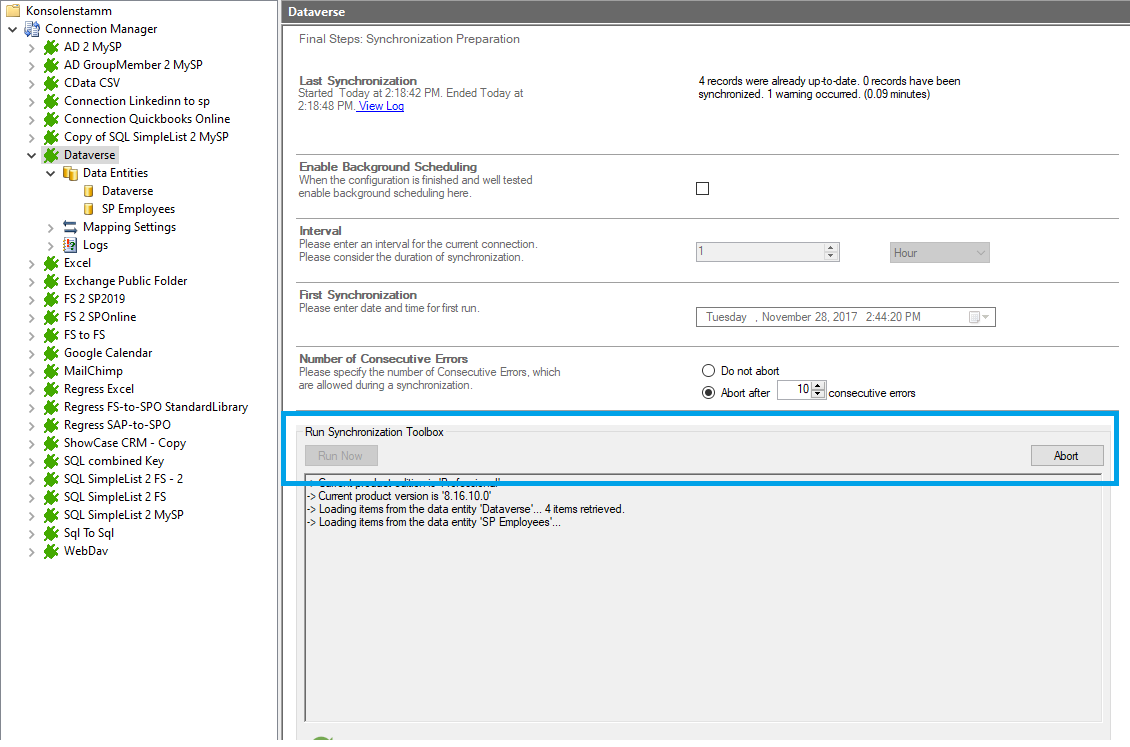Screen dimensions: 1130x747
Task: Select the 'Abort after' radio option
Action: tap(709, 393)
